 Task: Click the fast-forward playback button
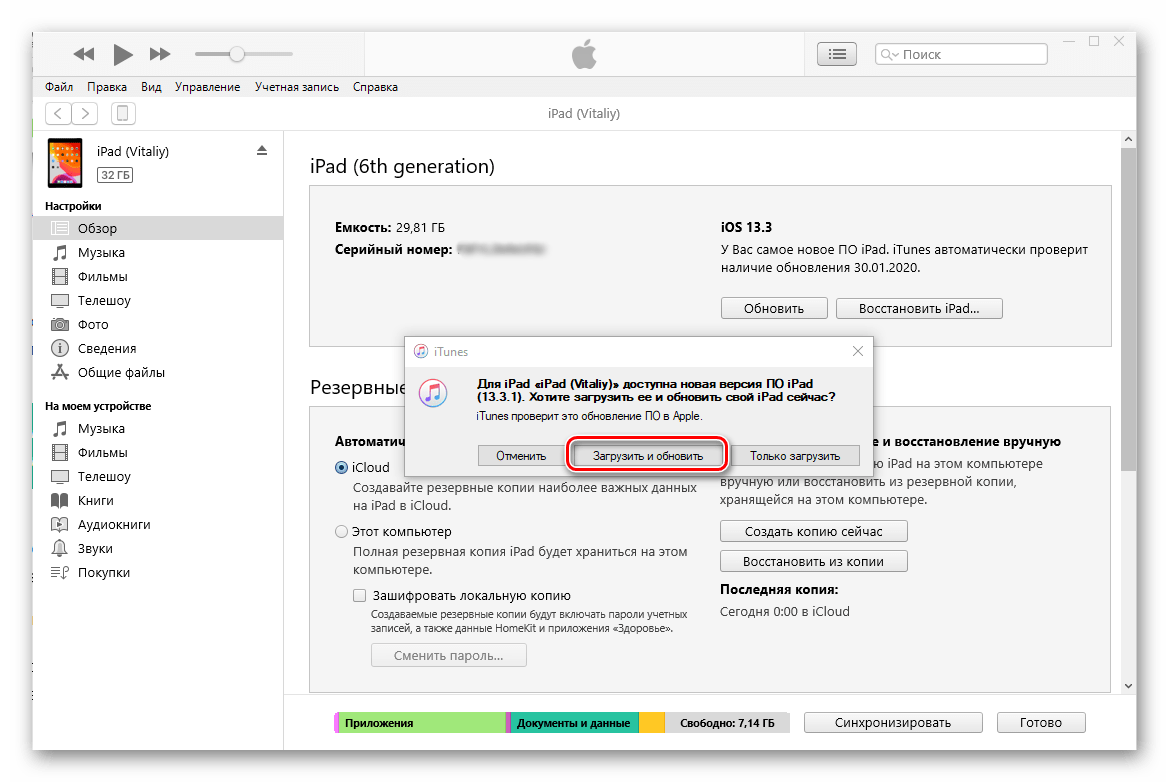tap(160, 54)
